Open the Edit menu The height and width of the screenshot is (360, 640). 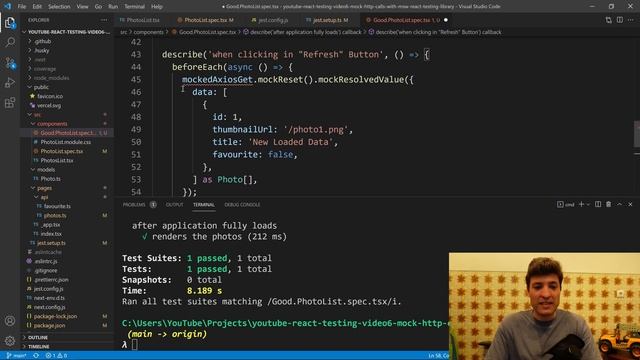37,7
